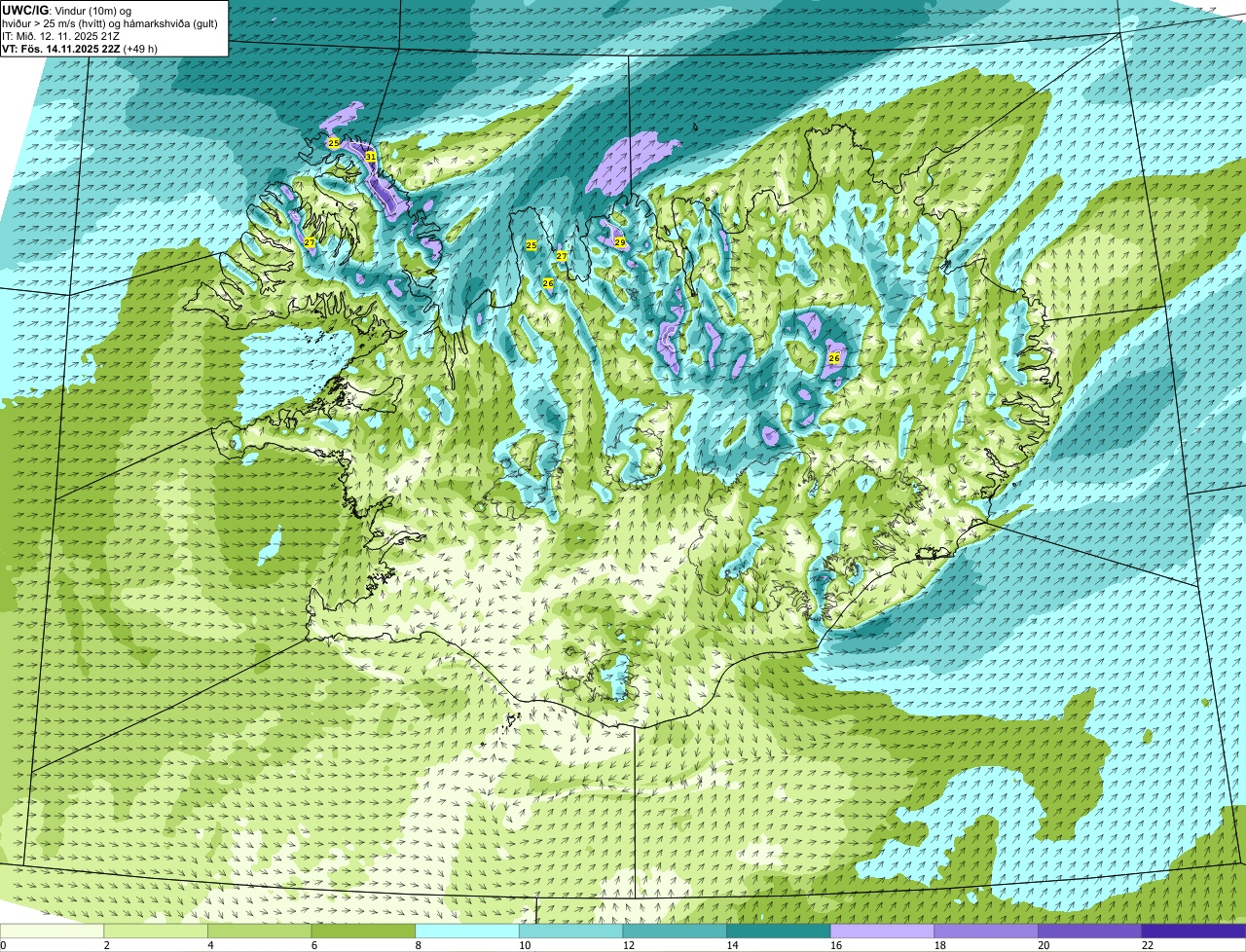Select the legend color above 22 m/s

pos(1194,932)
